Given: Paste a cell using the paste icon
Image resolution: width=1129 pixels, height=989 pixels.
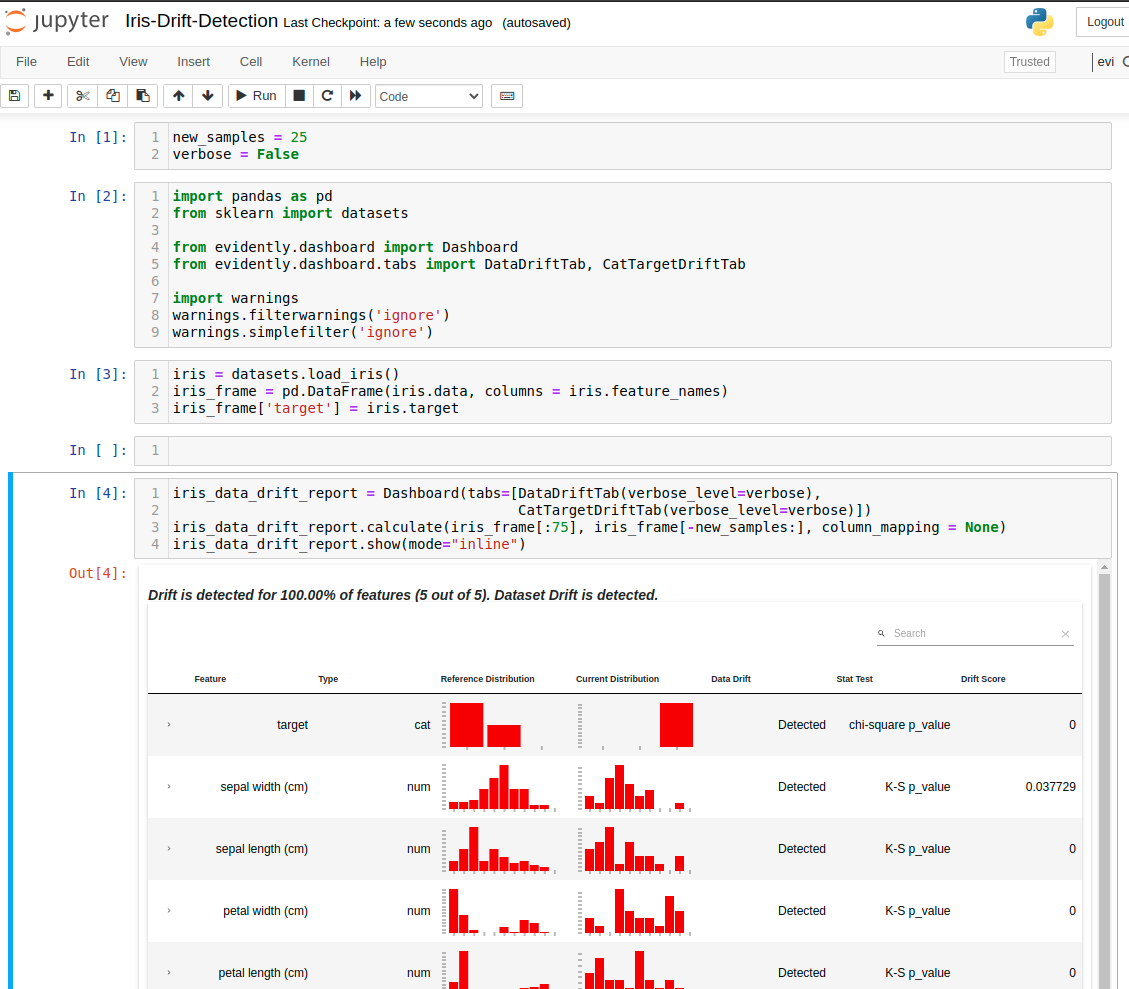Looking at the screenshot, I should click(142, 96).
